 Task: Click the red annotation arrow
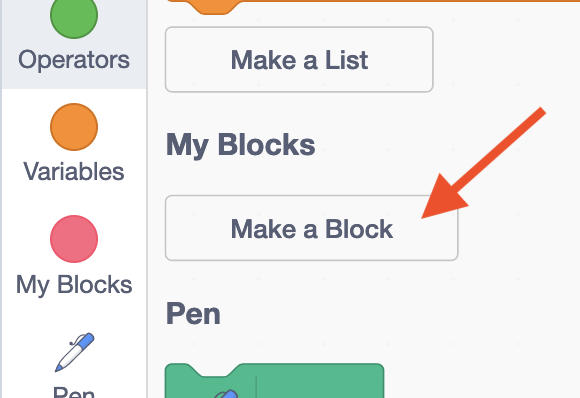483,163
